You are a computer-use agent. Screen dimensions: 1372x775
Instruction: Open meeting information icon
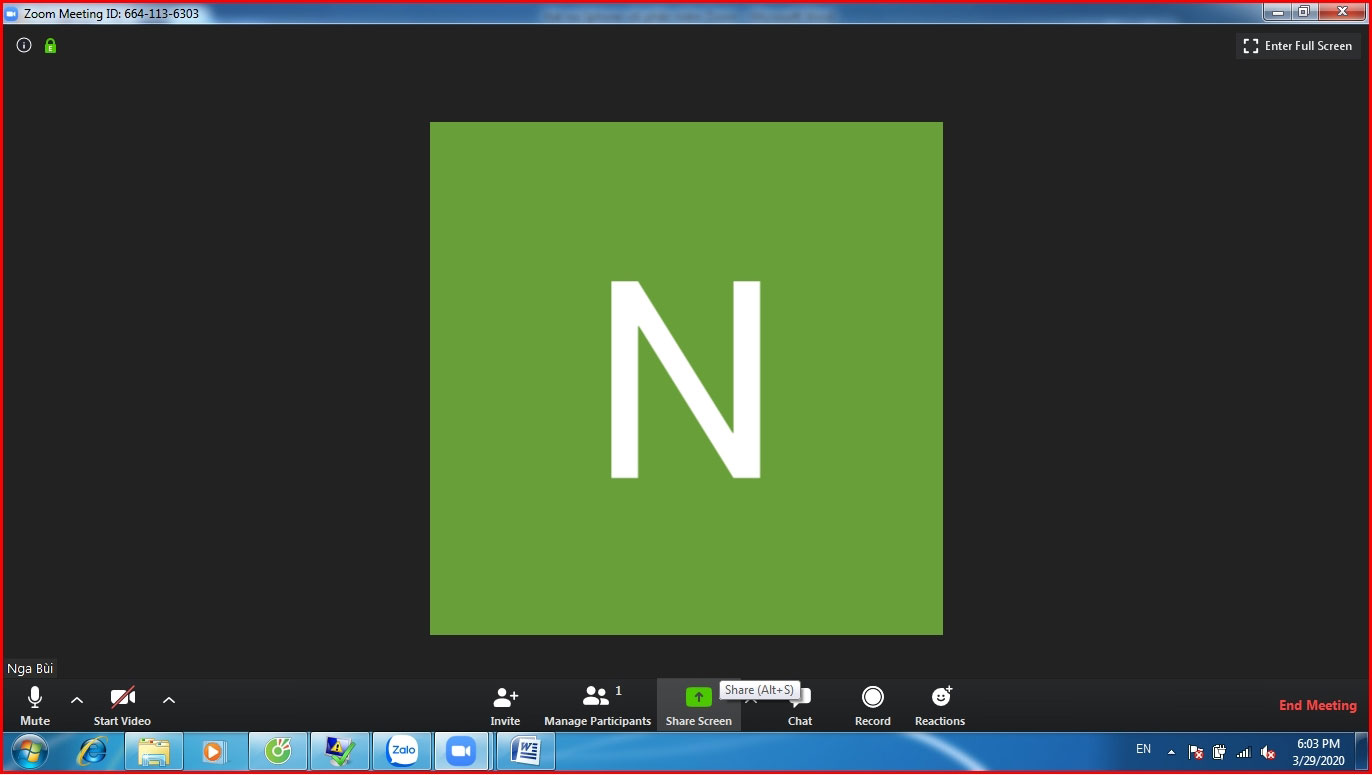[x=24, y=45]
